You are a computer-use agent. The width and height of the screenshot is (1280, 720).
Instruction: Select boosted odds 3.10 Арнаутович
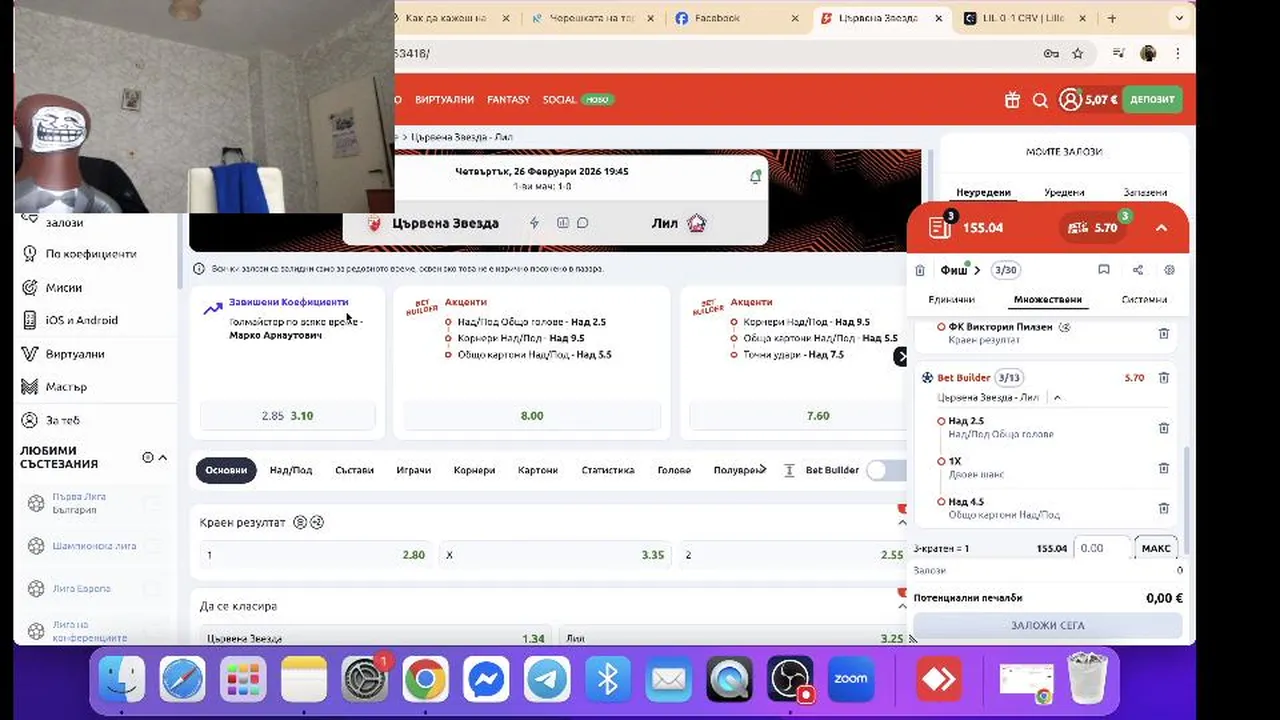point(287,416)
